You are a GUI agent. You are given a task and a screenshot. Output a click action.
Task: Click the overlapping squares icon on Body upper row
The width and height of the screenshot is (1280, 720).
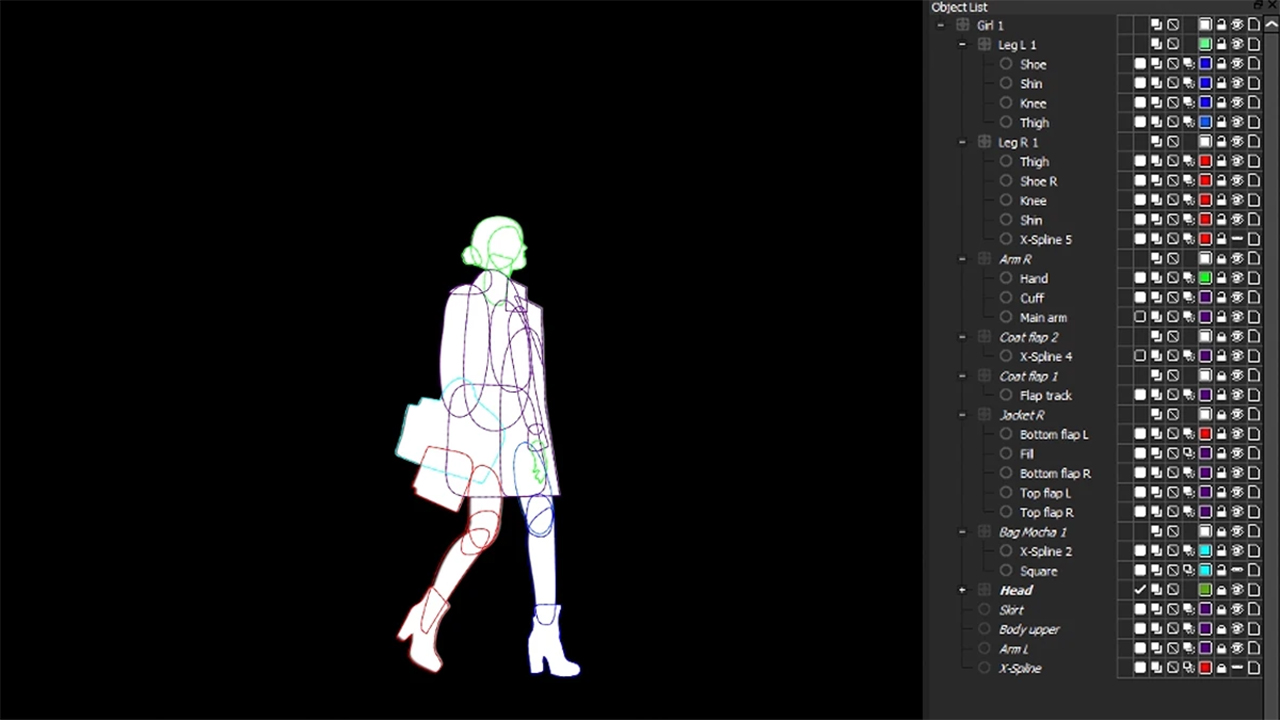pos(1156,629)
